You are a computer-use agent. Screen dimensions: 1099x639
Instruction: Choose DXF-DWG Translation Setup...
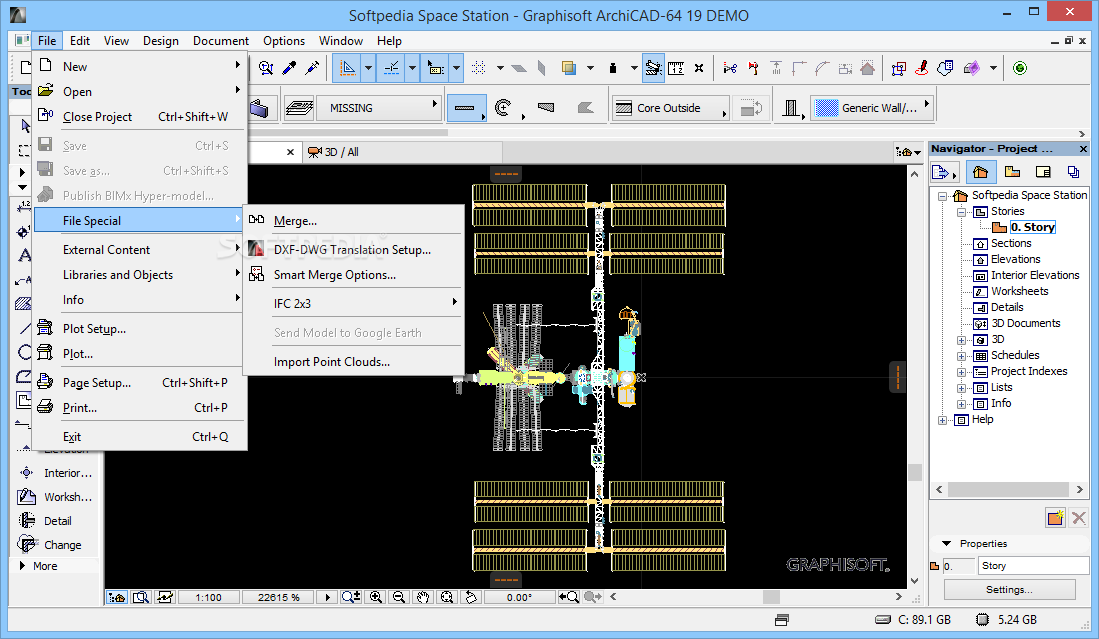[353, 249]
